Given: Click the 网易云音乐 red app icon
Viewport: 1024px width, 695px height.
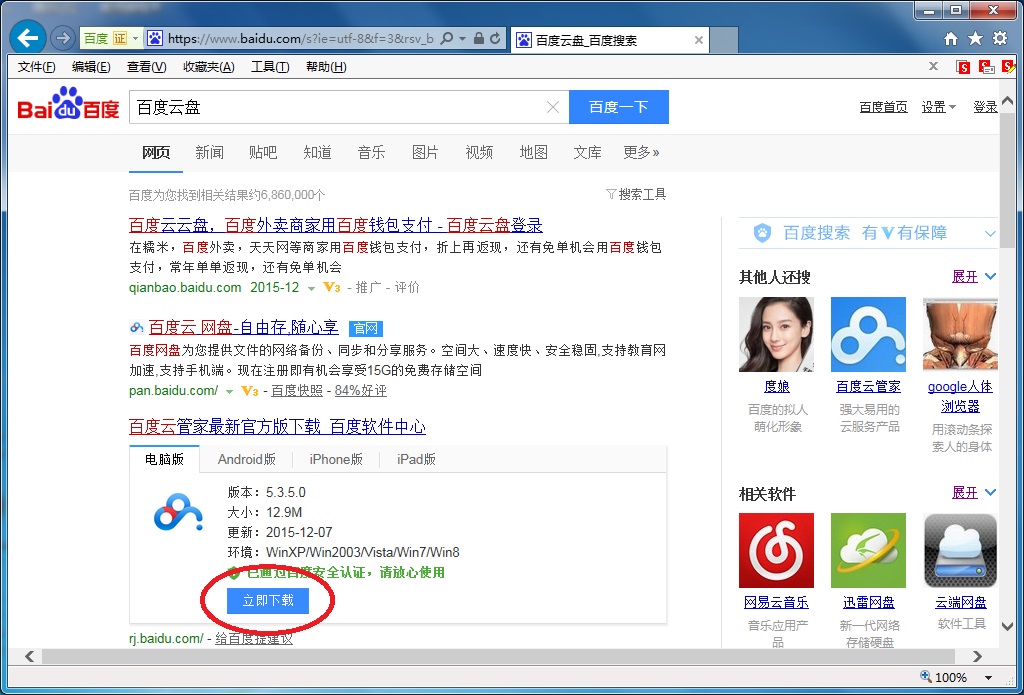Looking at the screenshot, I should pyautogui.click(x=776, y=551).
